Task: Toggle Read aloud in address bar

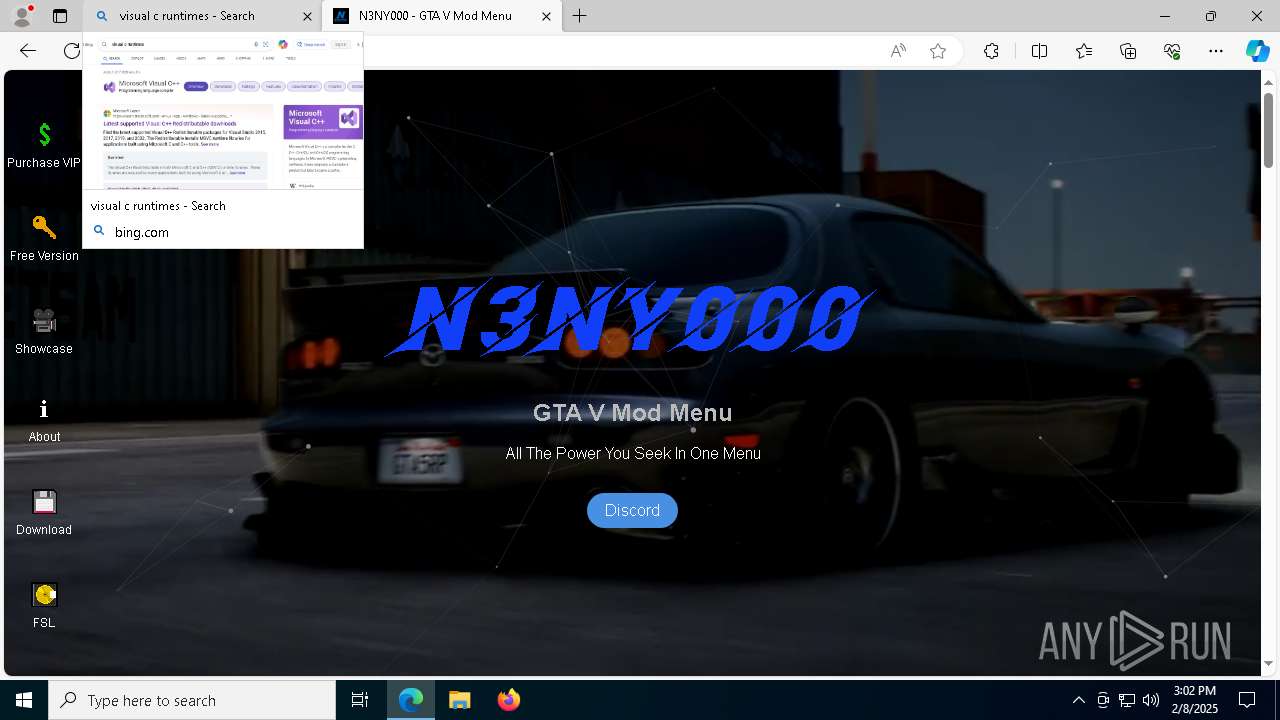Action: (x=898, y=51)
